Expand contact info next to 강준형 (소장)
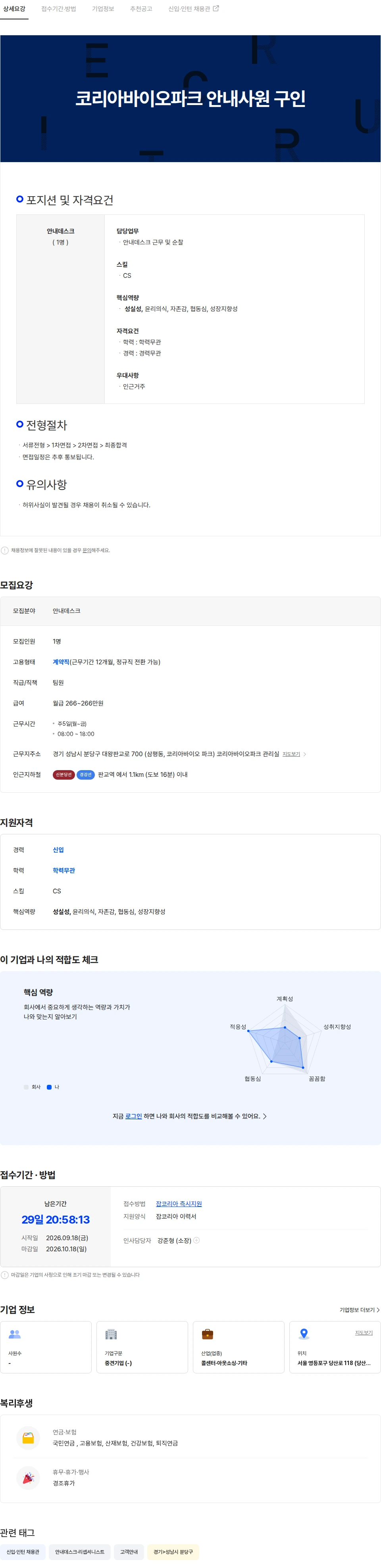 point(196,1241)
